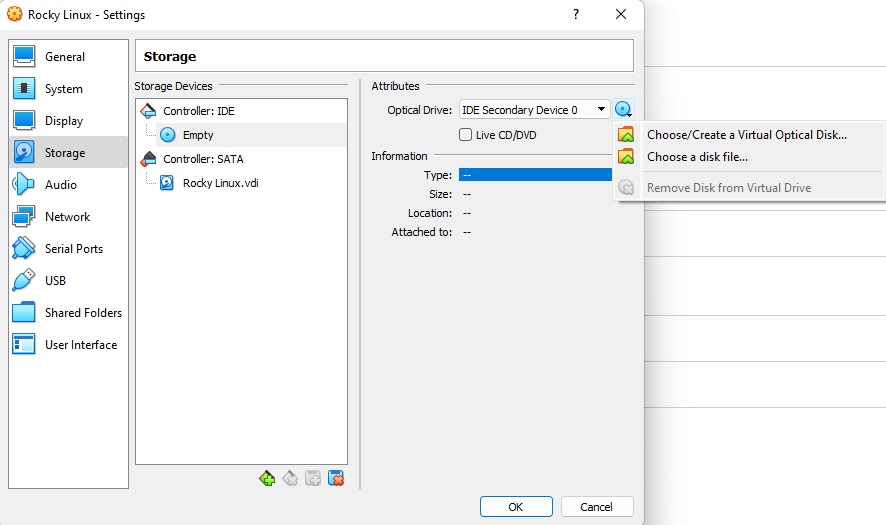Open the System settings category
The width and height of the screenshot is (886, 525).
(68, 89)
